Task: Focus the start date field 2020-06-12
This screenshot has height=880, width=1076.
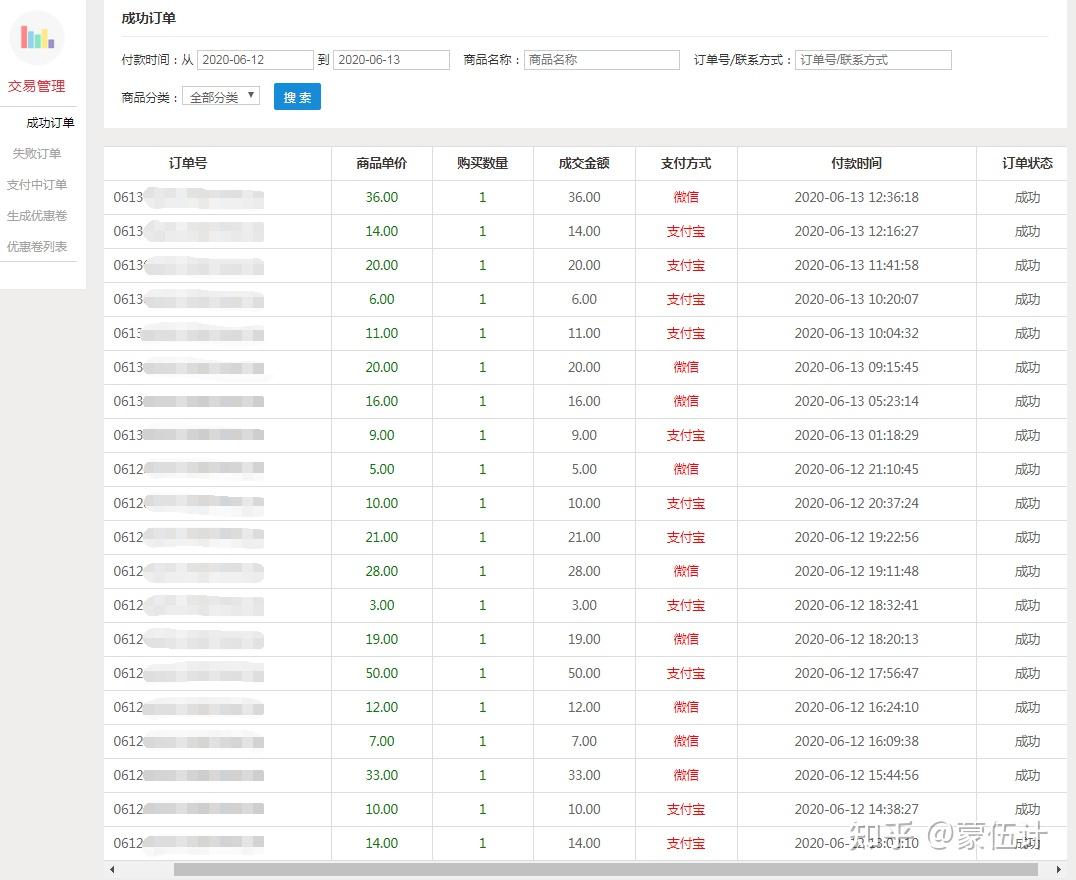Action: click(255, 60)
